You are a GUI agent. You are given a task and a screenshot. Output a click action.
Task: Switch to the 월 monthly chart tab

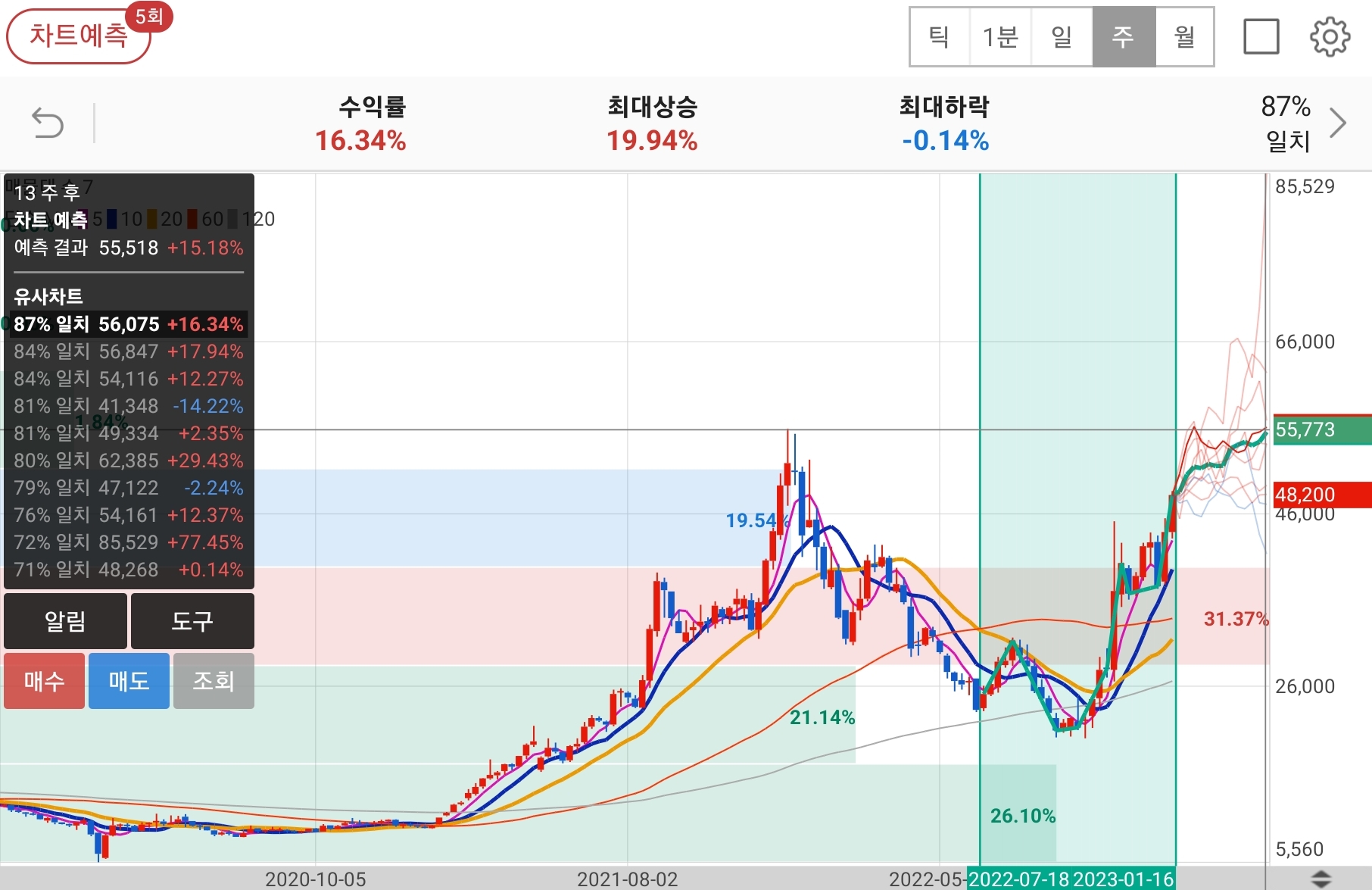tap(1184, 36)
